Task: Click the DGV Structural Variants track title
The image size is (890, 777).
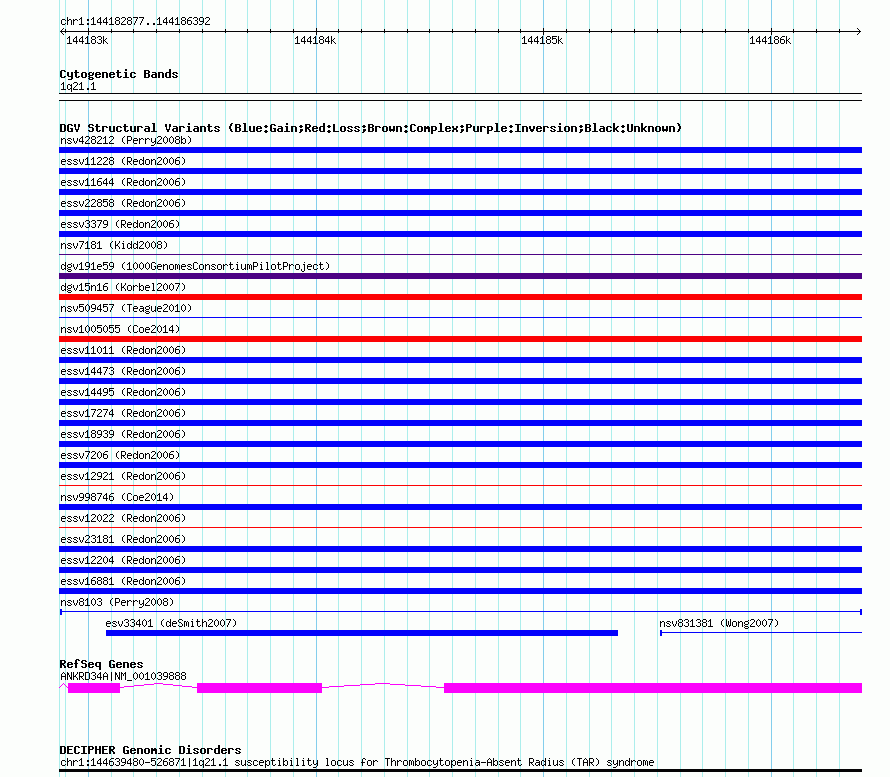Action: pos(371,128)
